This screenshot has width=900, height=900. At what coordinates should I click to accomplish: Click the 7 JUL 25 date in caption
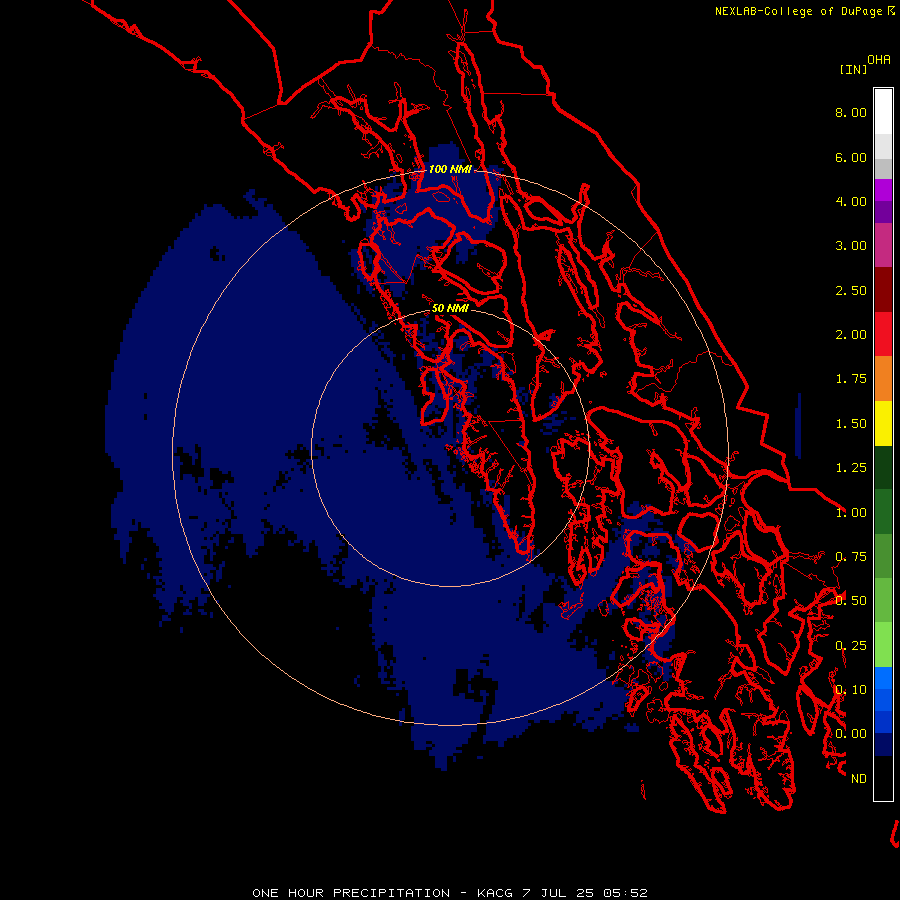pyautogui.click(x=558, y=893)
